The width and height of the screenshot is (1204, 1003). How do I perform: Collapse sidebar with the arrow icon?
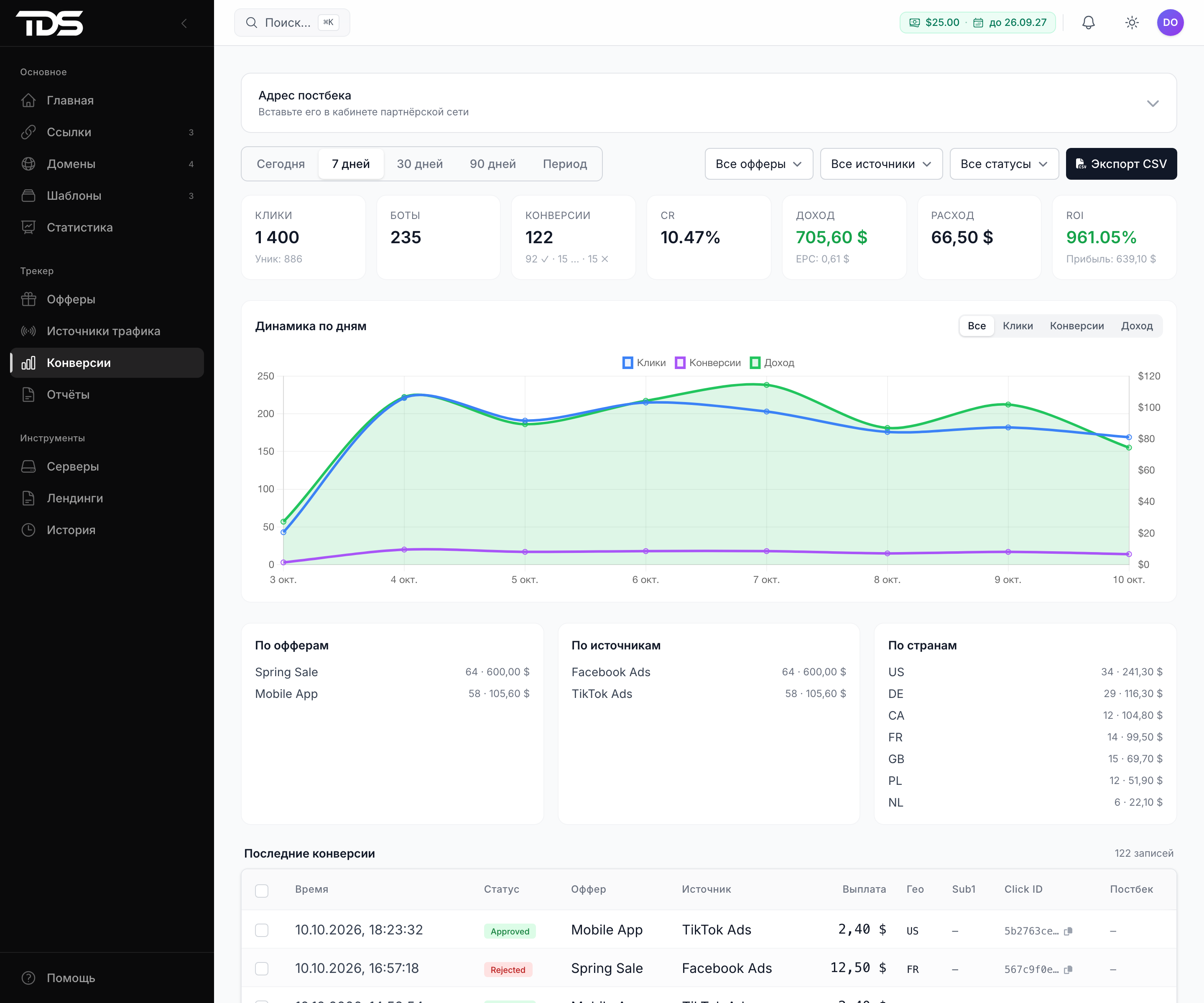point(184,23)
